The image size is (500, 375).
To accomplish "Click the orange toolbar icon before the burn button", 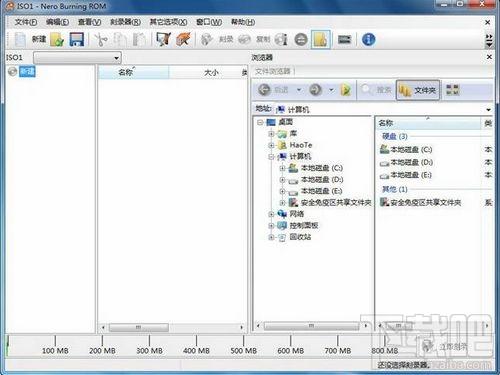I will [183, 39].
